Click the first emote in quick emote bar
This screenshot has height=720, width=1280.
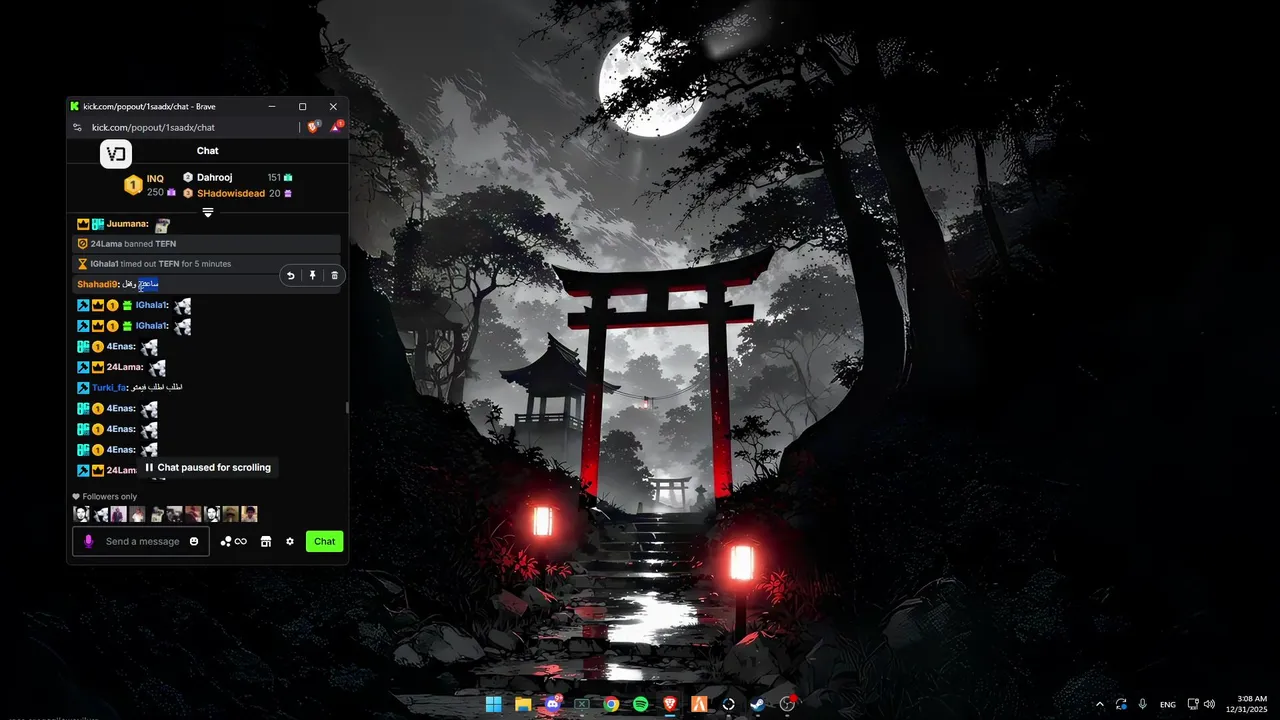pos(81,514)
